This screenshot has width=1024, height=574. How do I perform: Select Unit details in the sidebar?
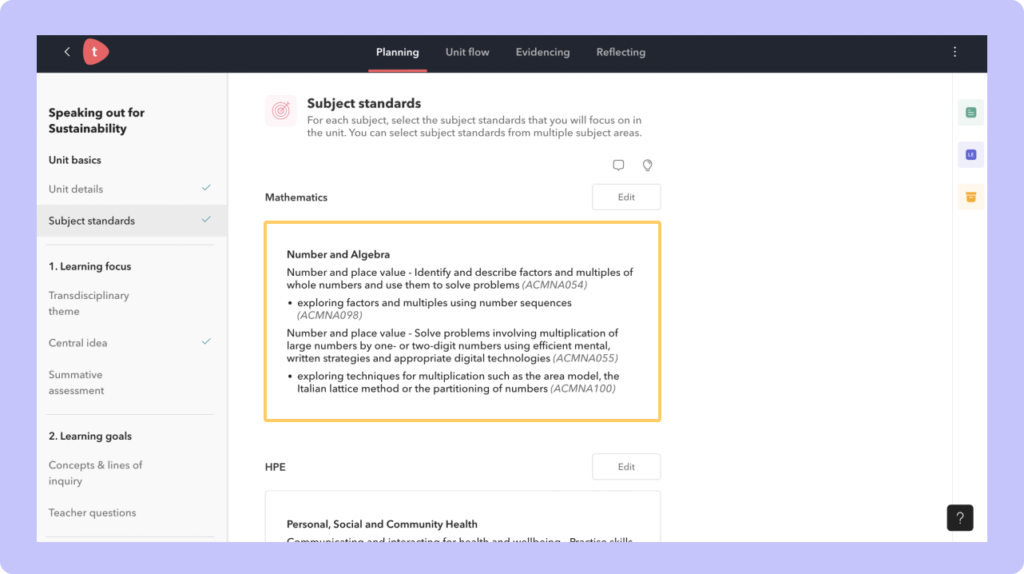pos(76,189)
